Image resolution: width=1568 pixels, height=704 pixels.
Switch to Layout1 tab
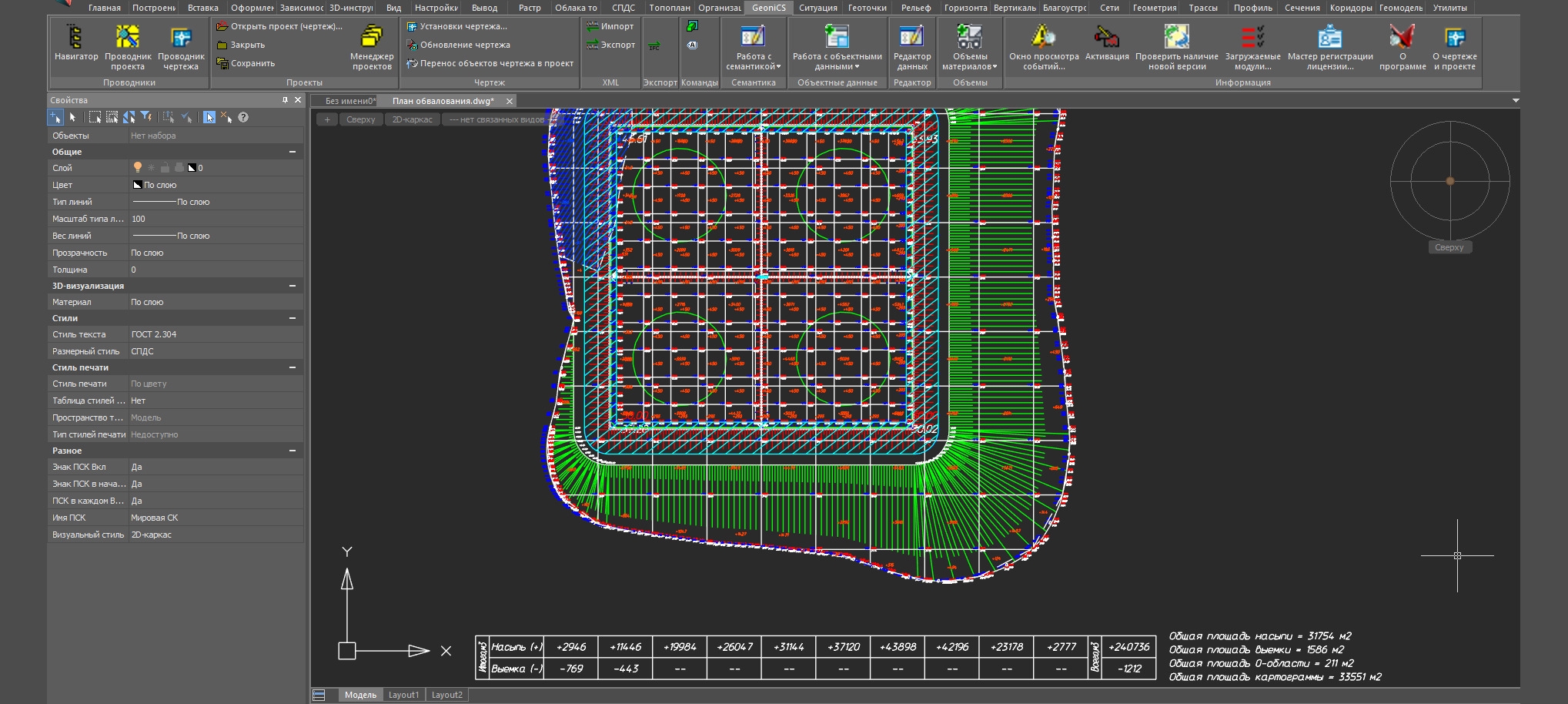point(403,695)
